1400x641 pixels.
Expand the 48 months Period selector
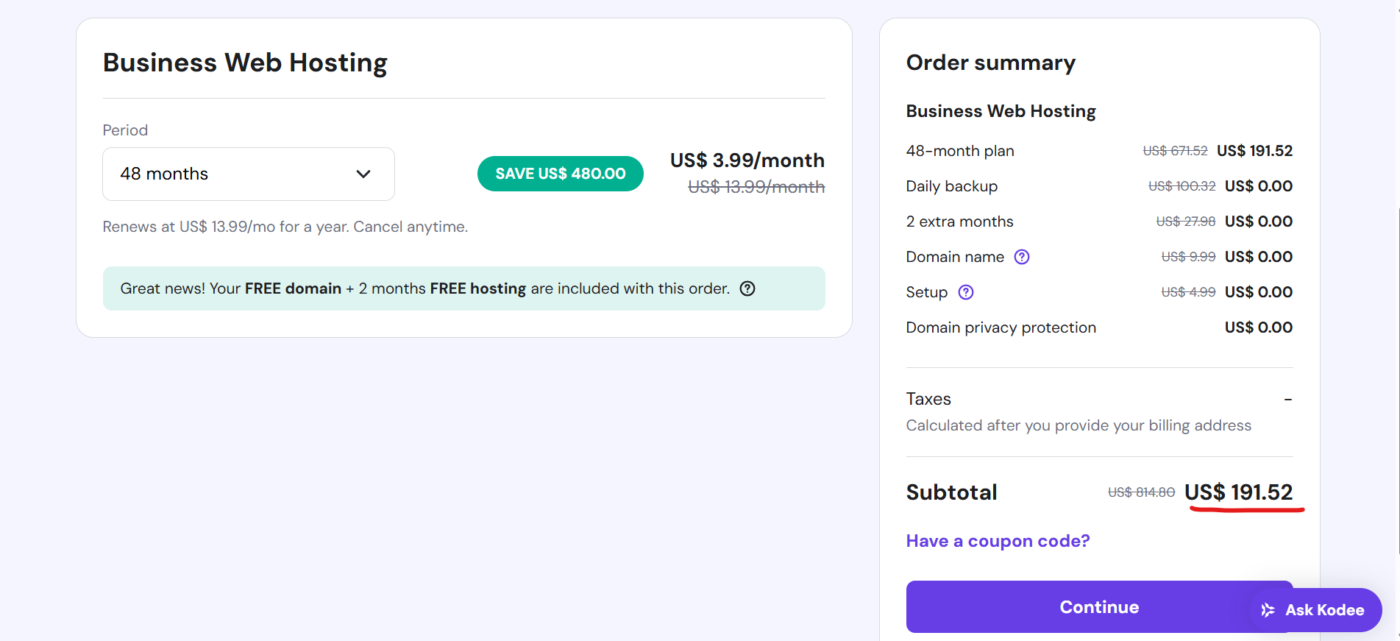248,173
